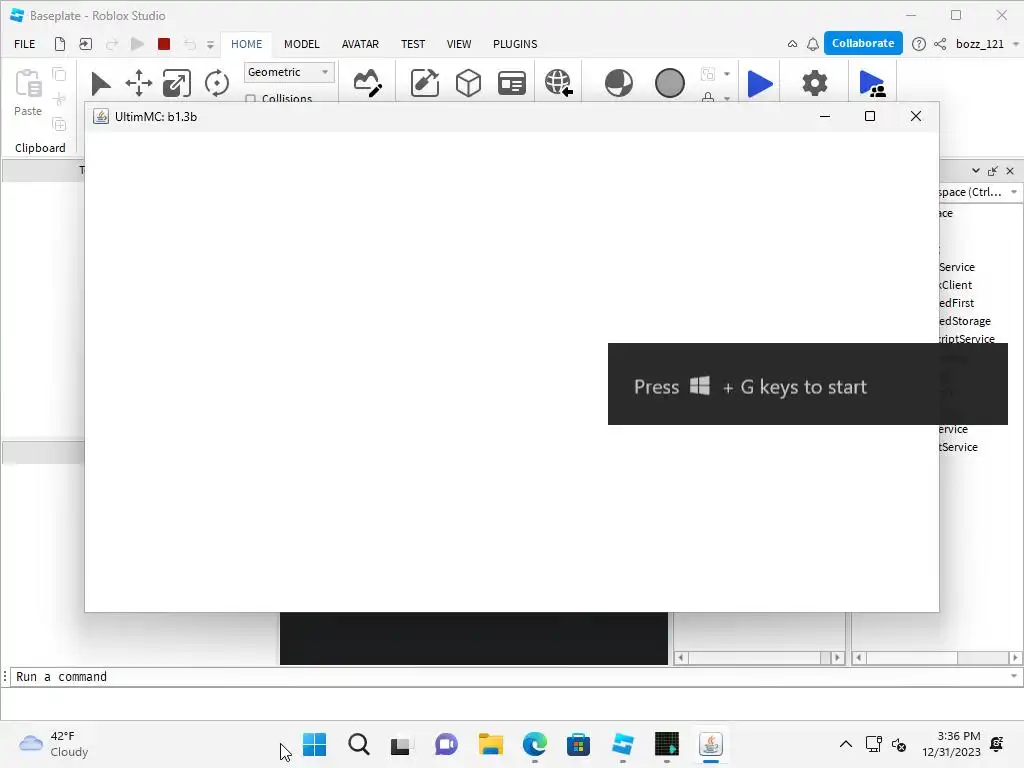Click the share icon next to bozz_121
The image size is (1024, 768).
pos(940,44)
